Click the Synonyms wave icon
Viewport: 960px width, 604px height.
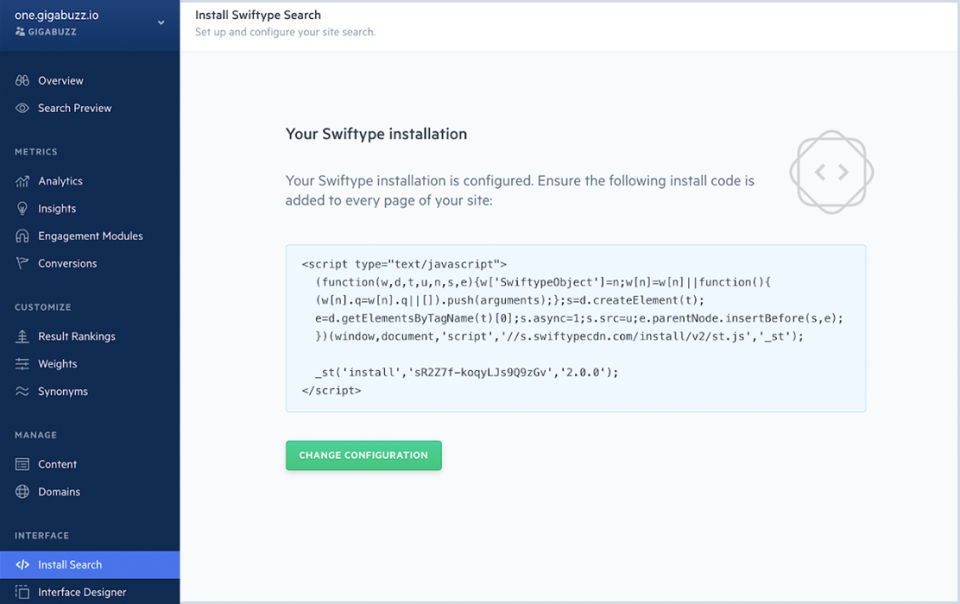click(x=22, y=391)
